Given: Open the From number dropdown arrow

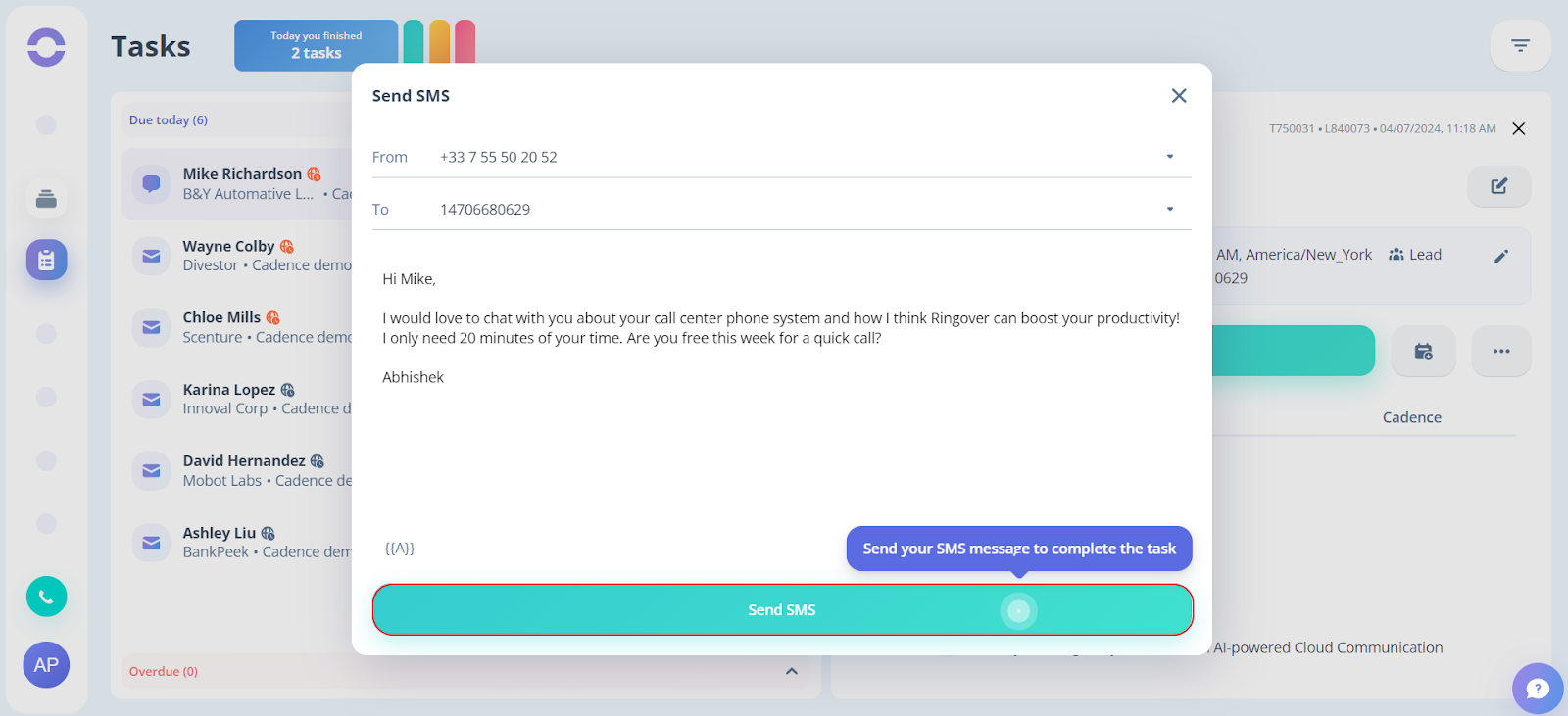Looking at the screenshot, I should 1169,157.
